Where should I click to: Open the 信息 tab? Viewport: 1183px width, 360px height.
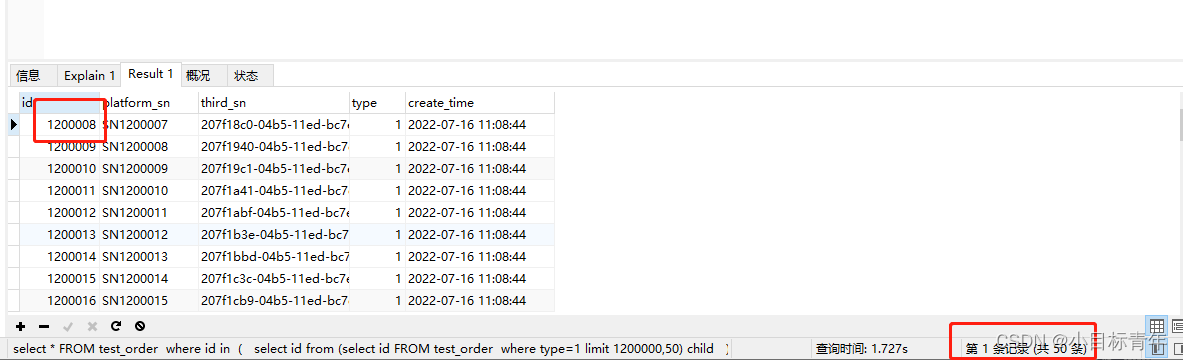click(29, 75)
